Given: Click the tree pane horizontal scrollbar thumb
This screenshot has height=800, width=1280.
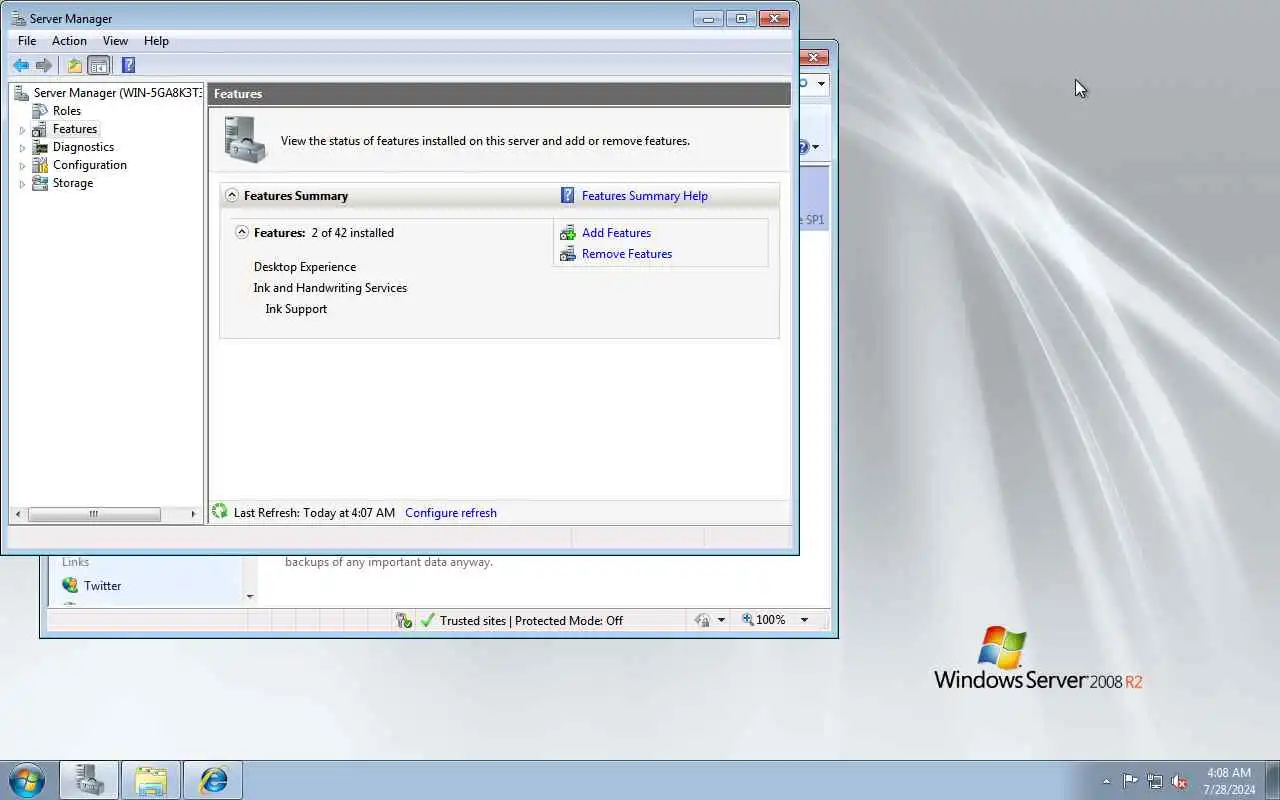Looking at the screenshot, I should pos(94,514).
